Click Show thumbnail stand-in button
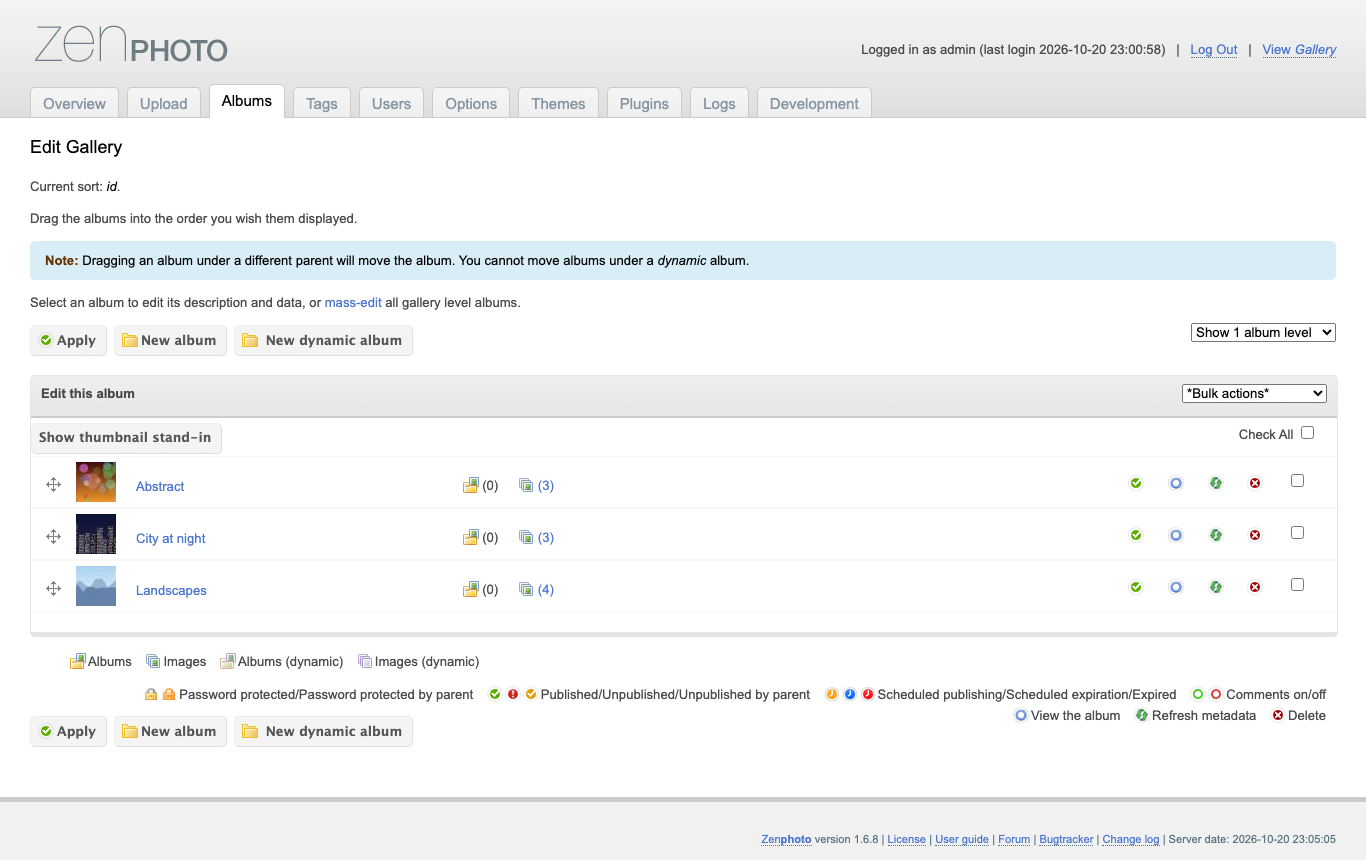The image size is (1366, 860). pos(126,437)
